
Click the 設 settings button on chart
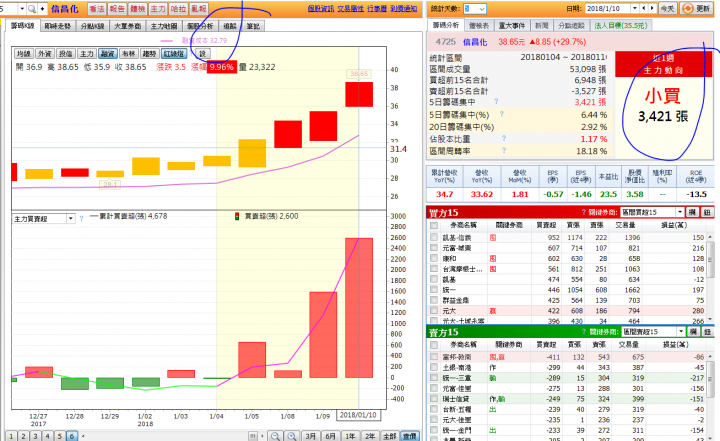[202, 54]
